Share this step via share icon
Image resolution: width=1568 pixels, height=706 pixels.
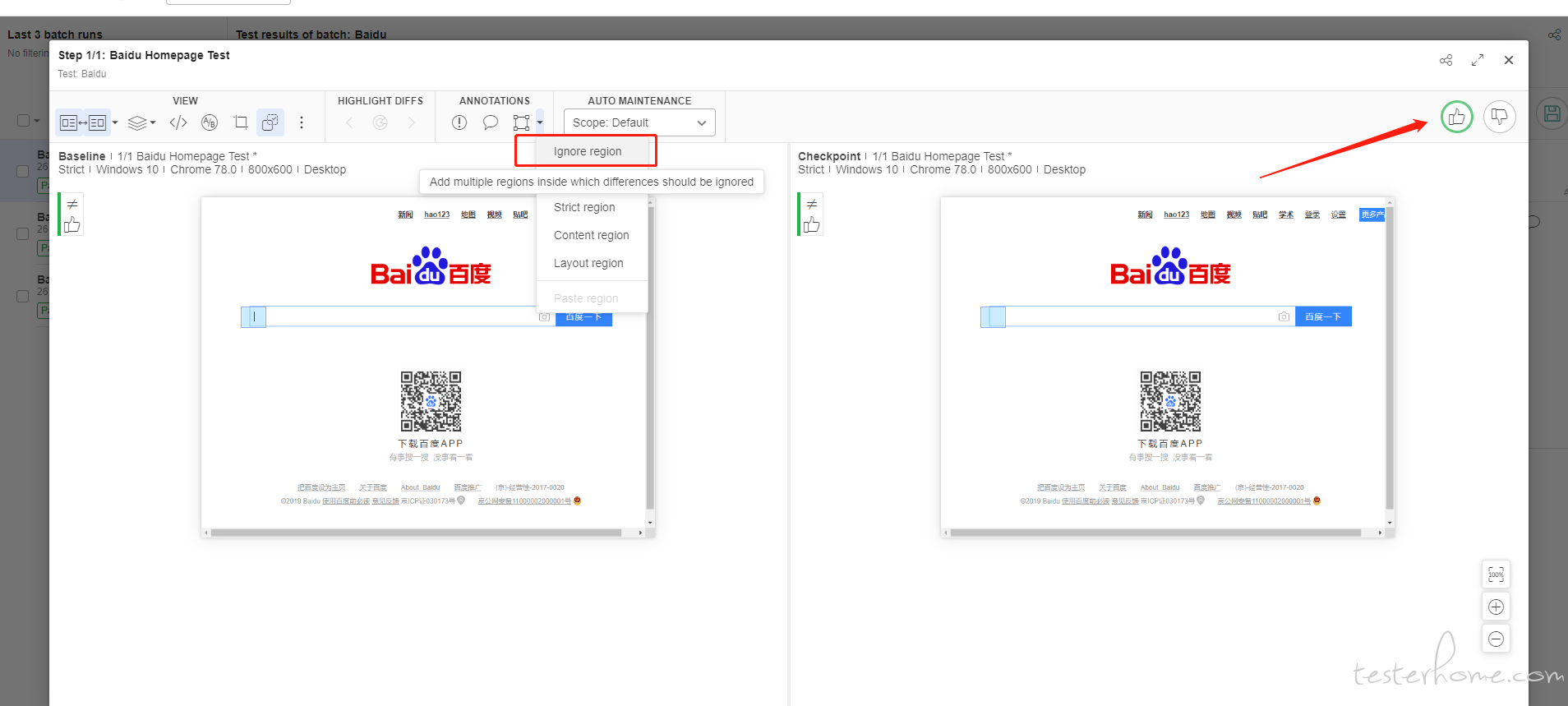click(1446, 60)
